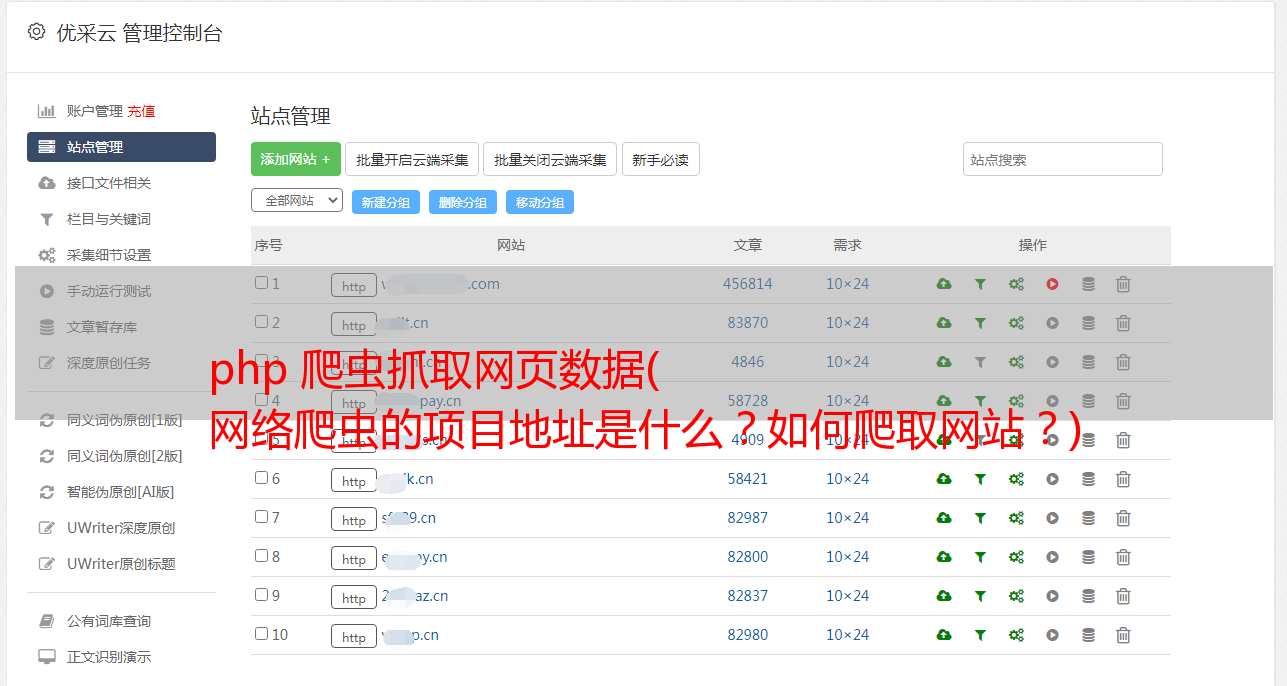Delete site 1 with its trash icon
1287x686 pixels.
pos(1123,284)
